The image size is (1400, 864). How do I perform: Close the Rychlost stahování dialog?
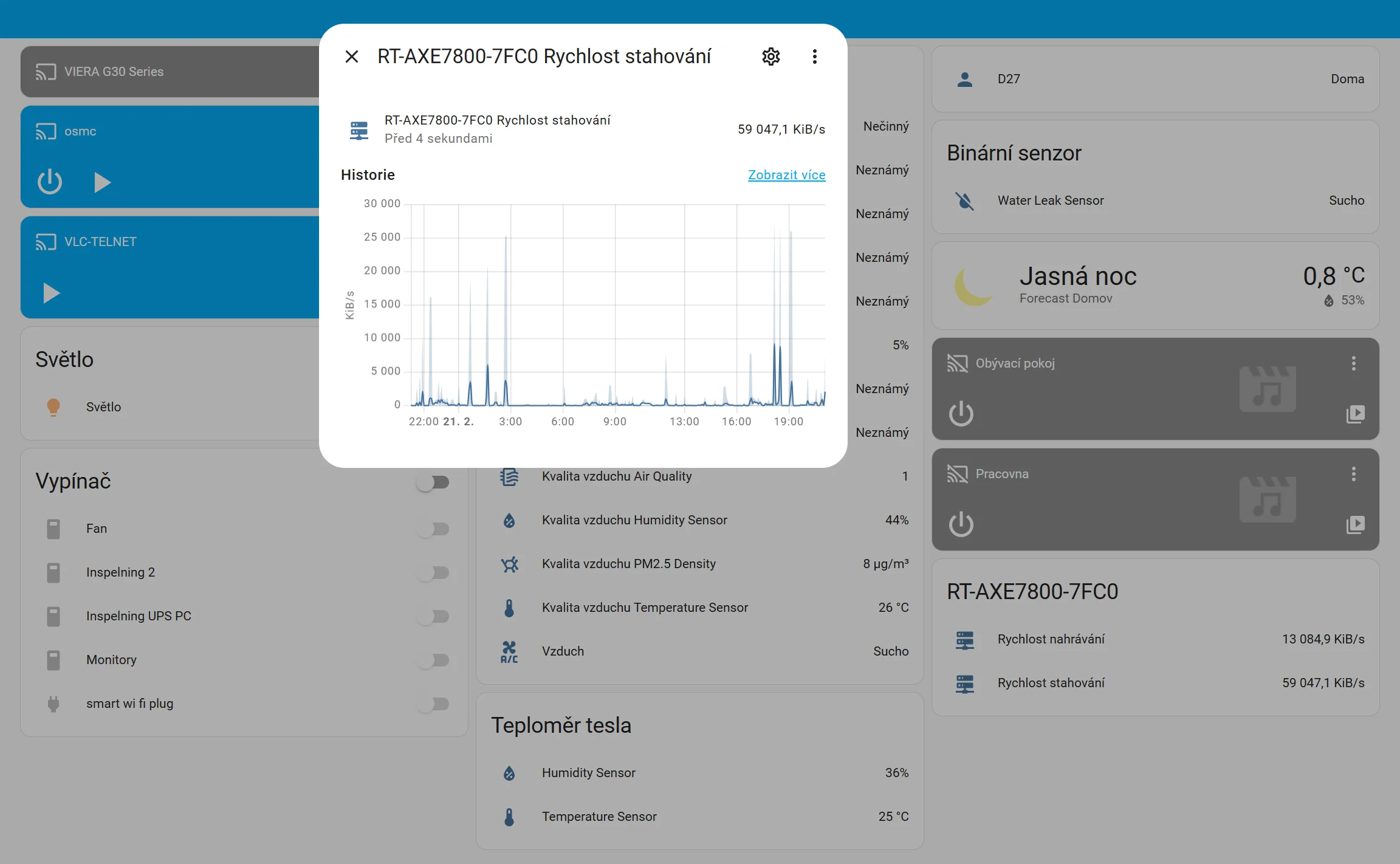pos(351,57)
